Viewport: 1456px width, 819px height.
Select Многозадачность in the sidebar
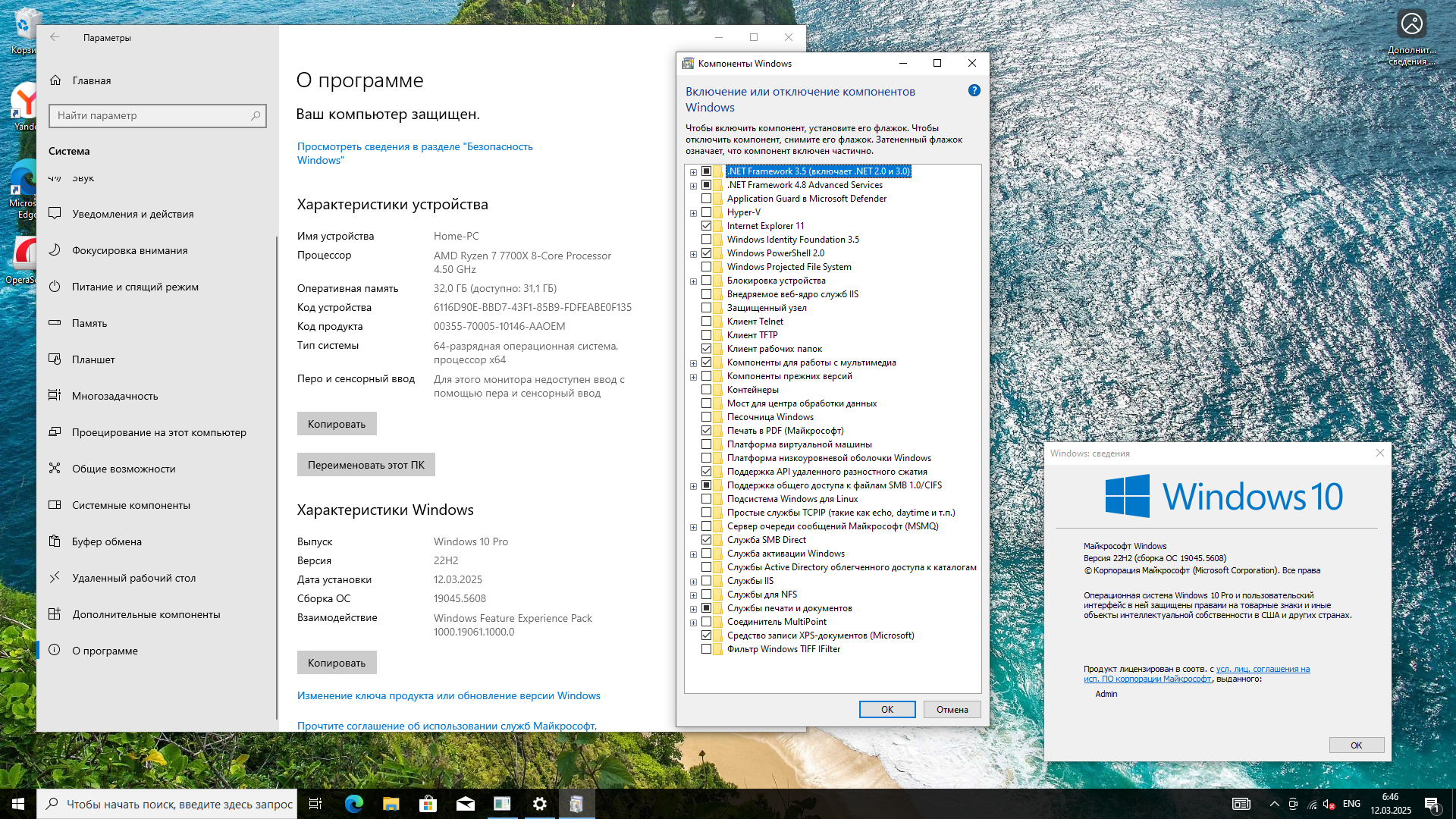[x=115, y=396]
